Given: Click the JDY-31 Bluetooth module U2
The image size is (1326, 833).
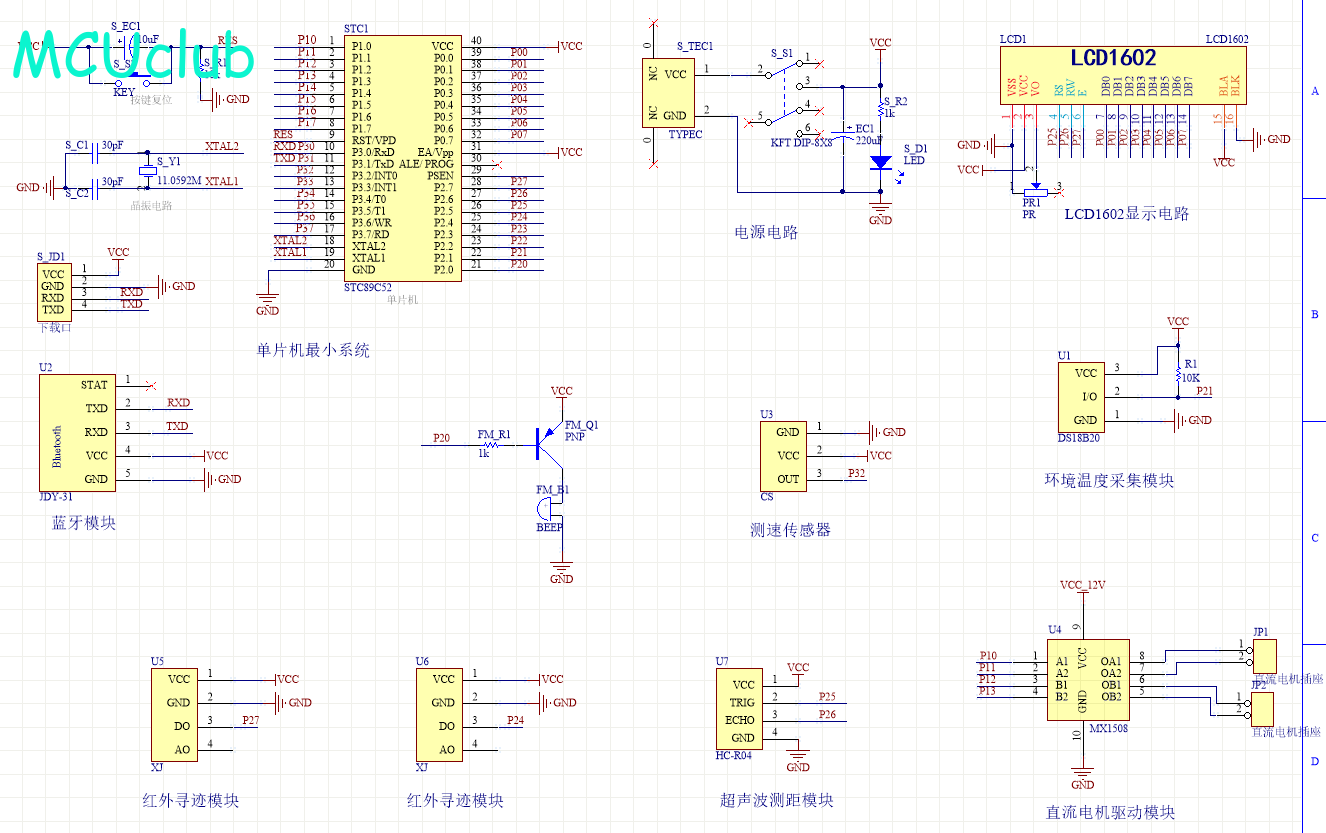Looking at the screenshot, I should point(76,432).
